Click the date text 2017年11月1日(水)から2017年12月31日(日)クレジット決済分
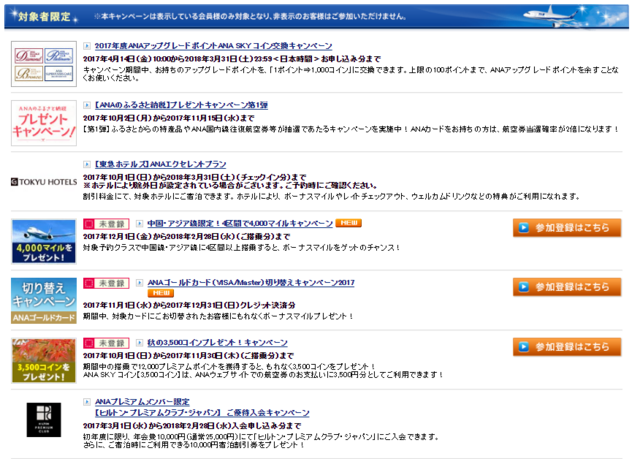 pos(189,305)
